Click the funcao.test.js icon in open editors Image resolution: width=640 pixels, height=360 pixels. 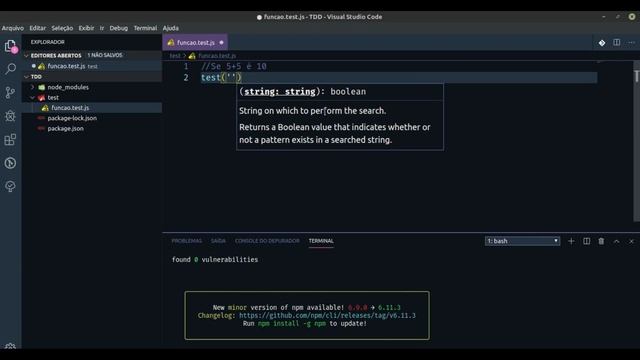pyautogui.click(x=41, y=66)
